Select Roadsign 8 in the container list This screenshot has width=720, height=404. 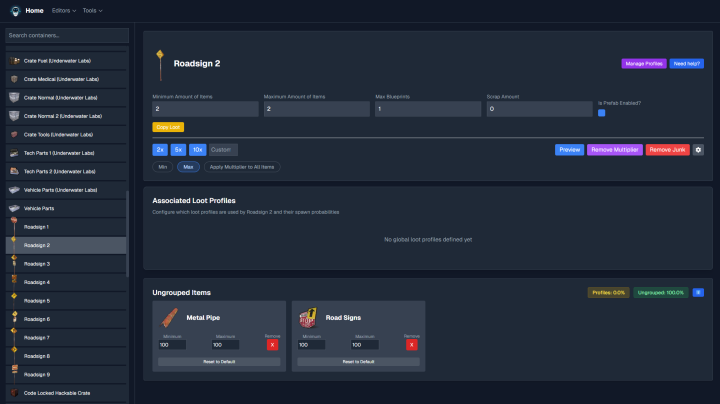[x=66, y=356]
